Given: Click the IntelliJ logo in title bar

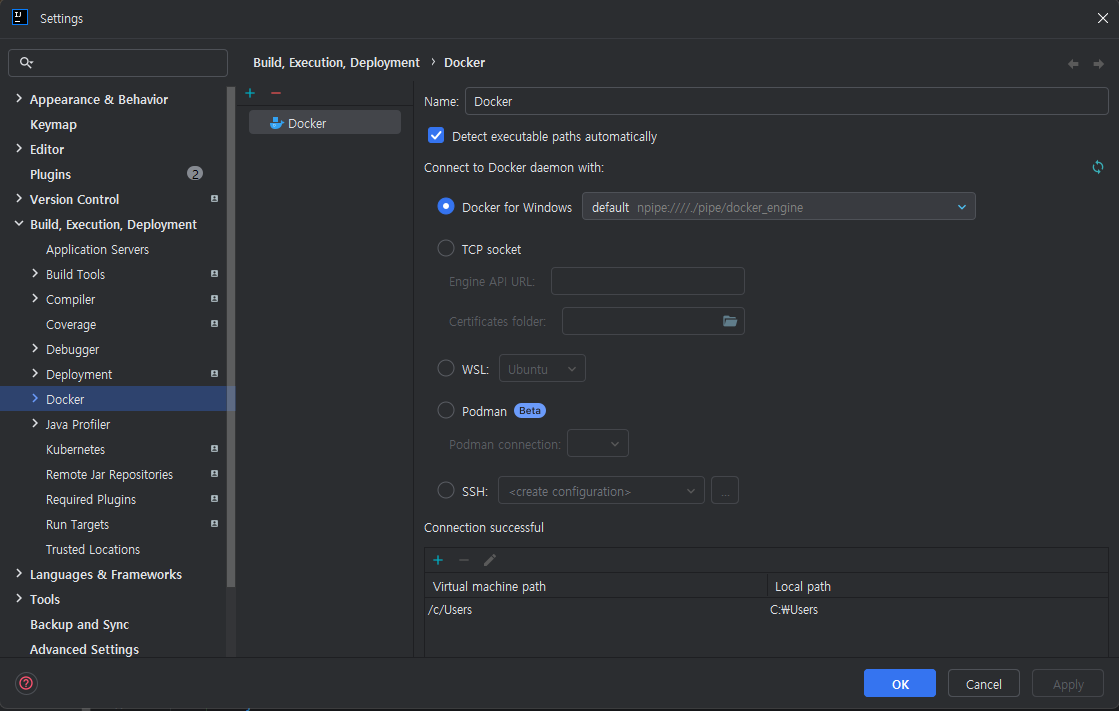Looking at the screenshot, I should pos(20,17).
